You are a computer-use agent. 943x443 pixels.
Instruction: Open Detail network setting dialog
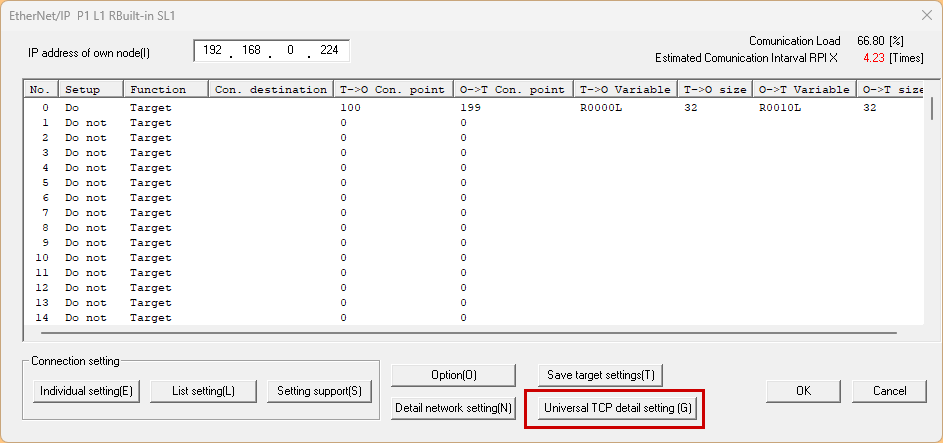(x=453, y=408)
